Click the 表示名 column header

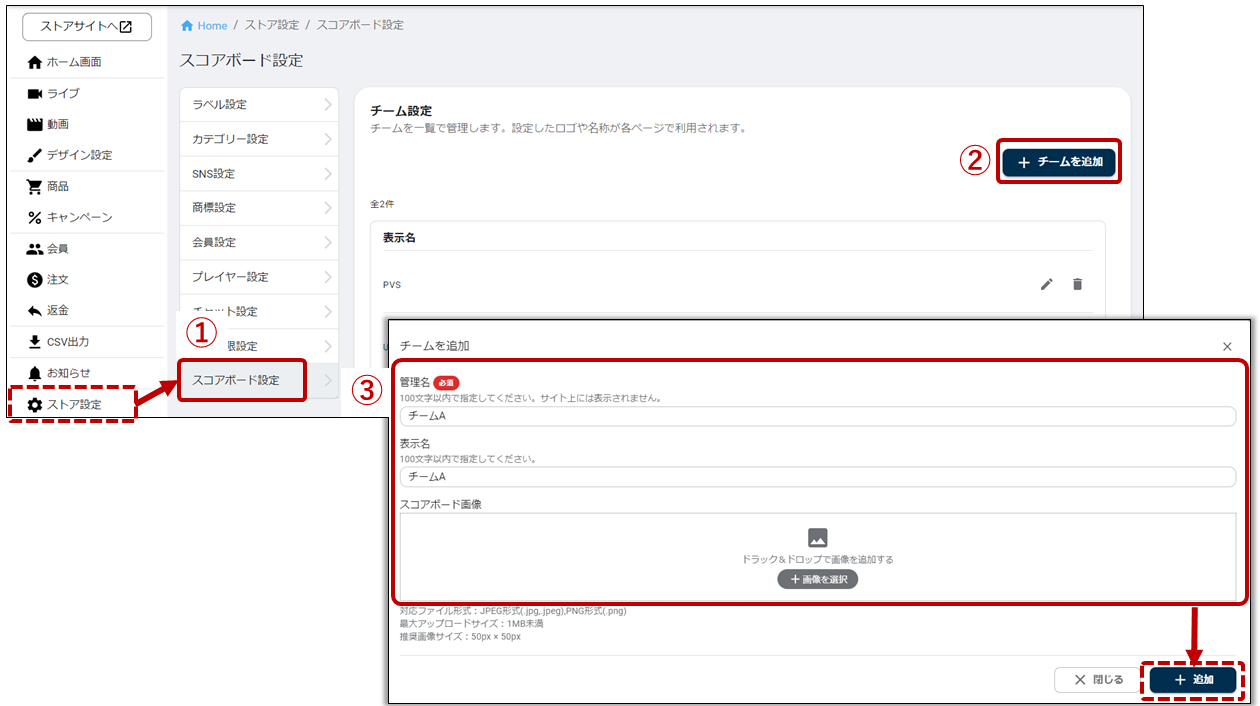[x=399, y=238]
